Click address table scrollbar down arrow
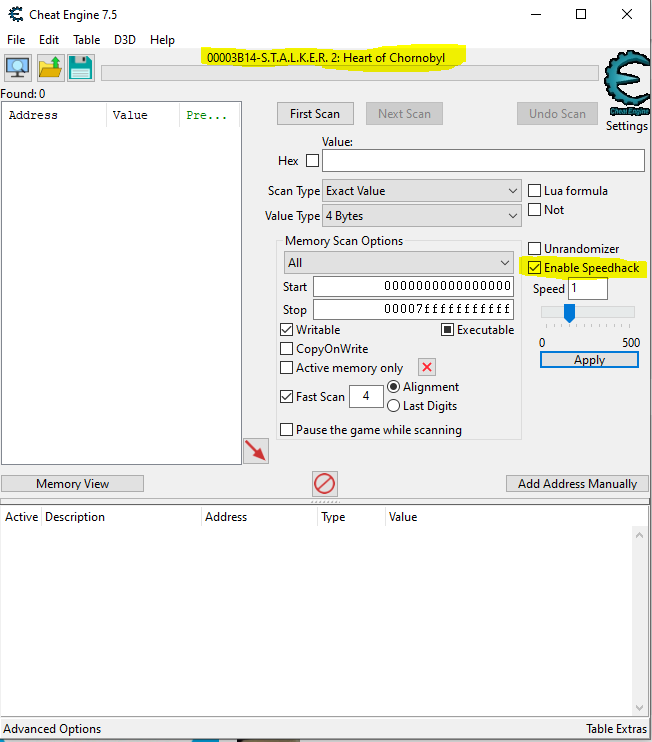The width and height of the screenshot is (652, 742). coord(639,708)
